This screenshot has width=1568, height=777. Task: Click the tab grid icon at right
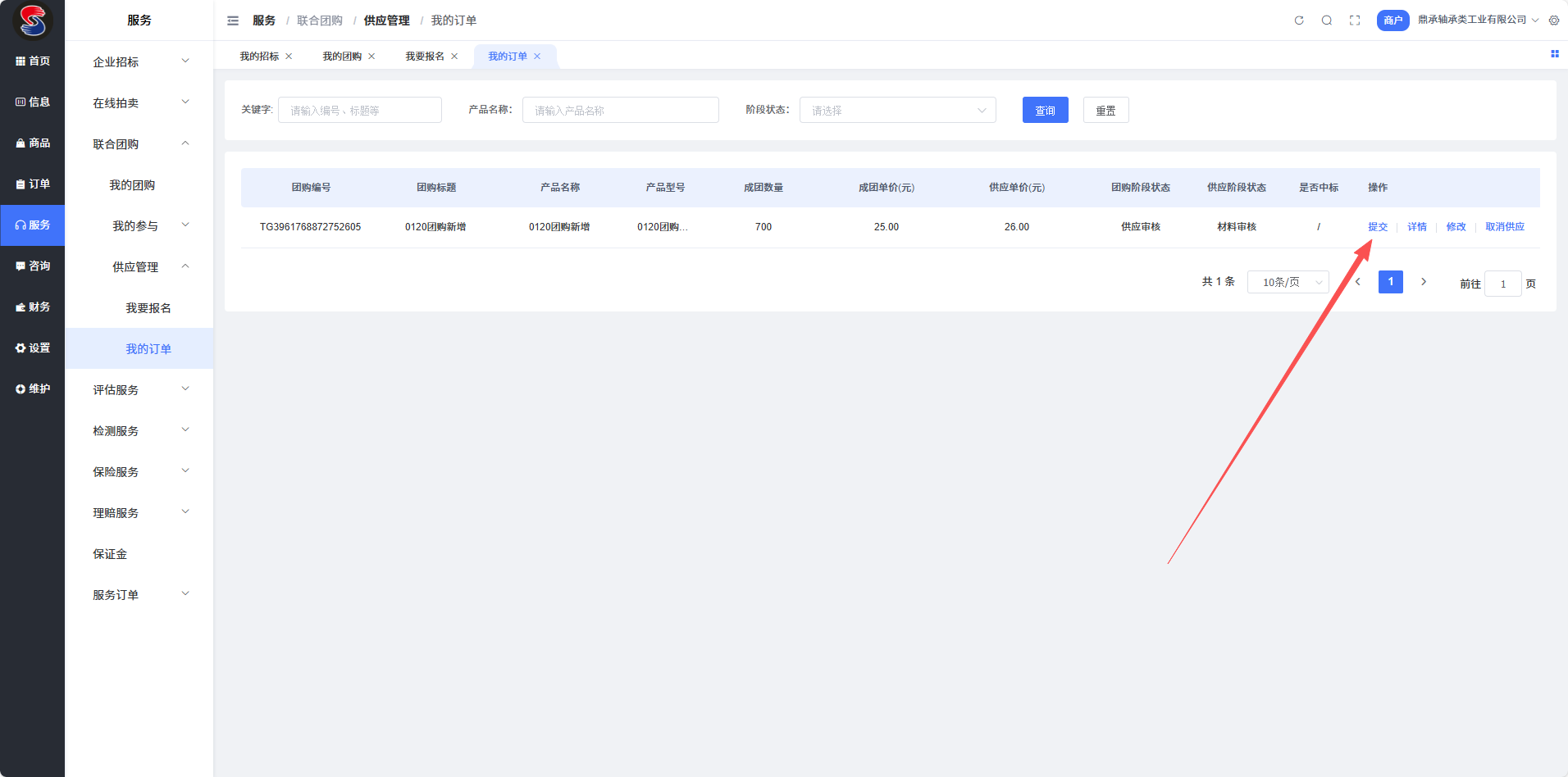1554,54
